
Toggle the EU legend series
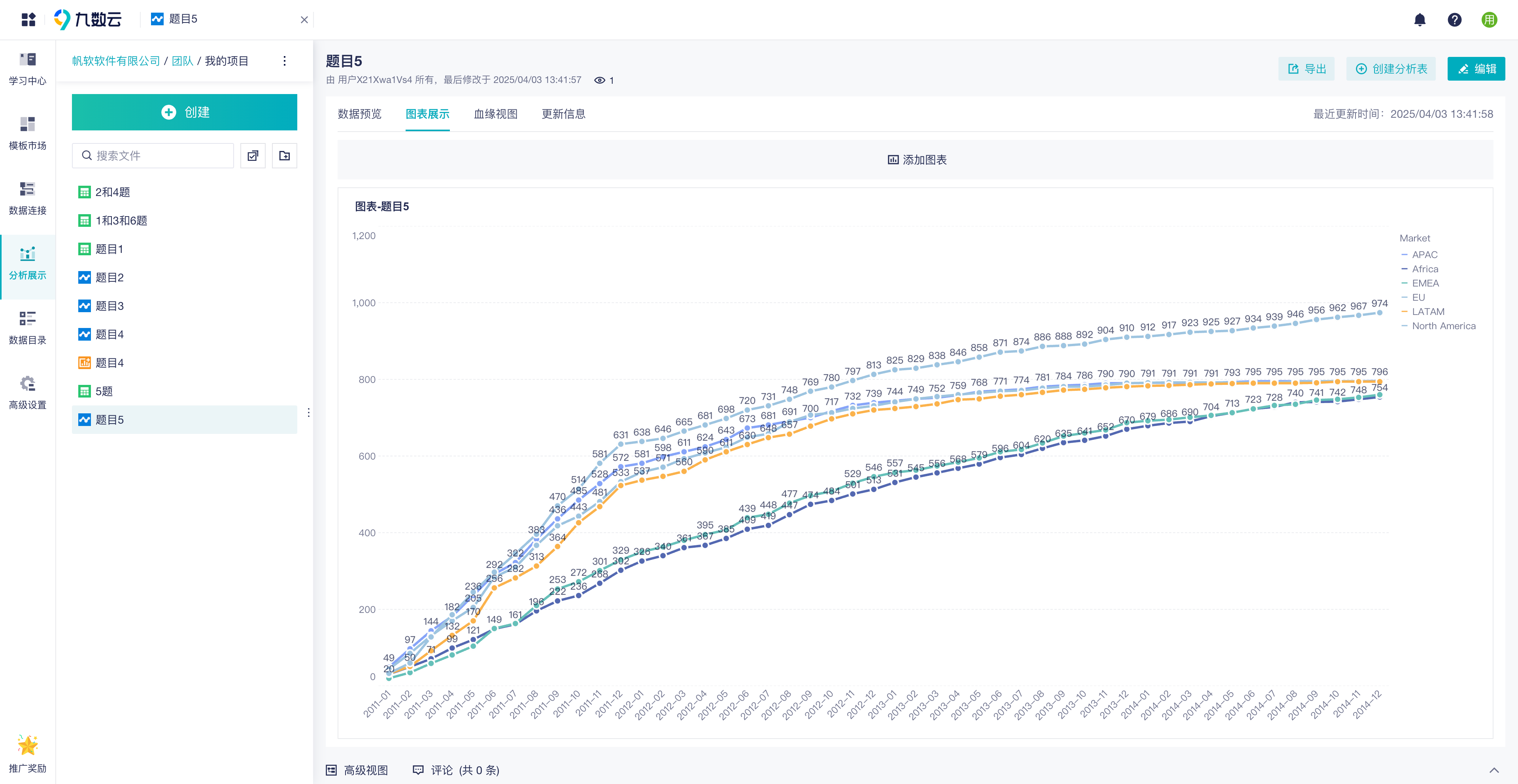pos(1413,298)
